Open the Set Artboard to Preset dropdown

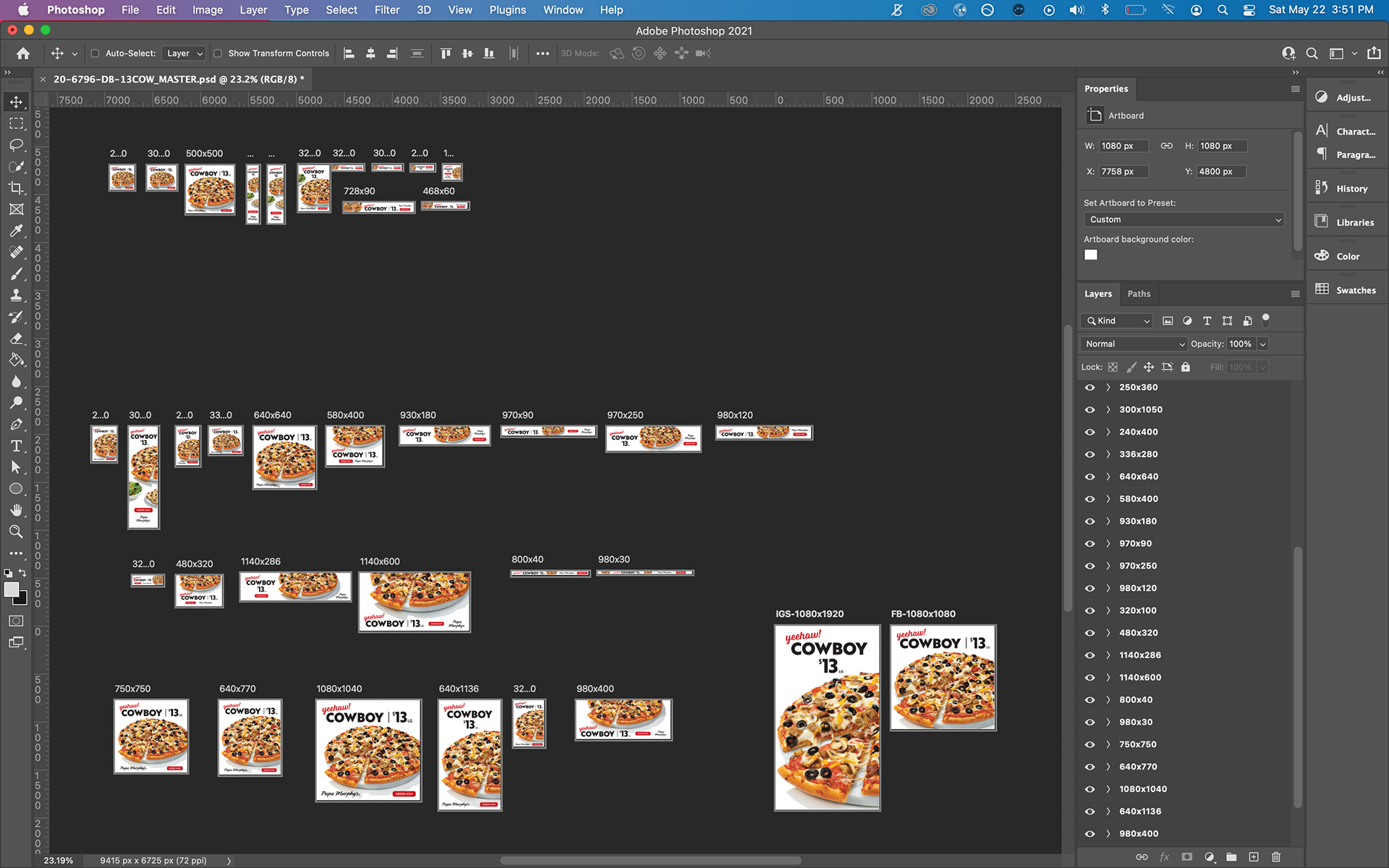[1184, 220]
